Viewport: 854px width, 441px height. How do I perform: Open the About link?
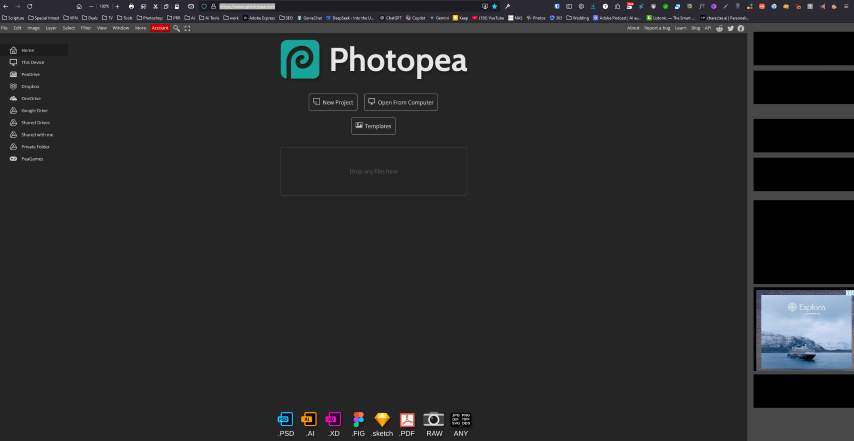pos(633,28)
